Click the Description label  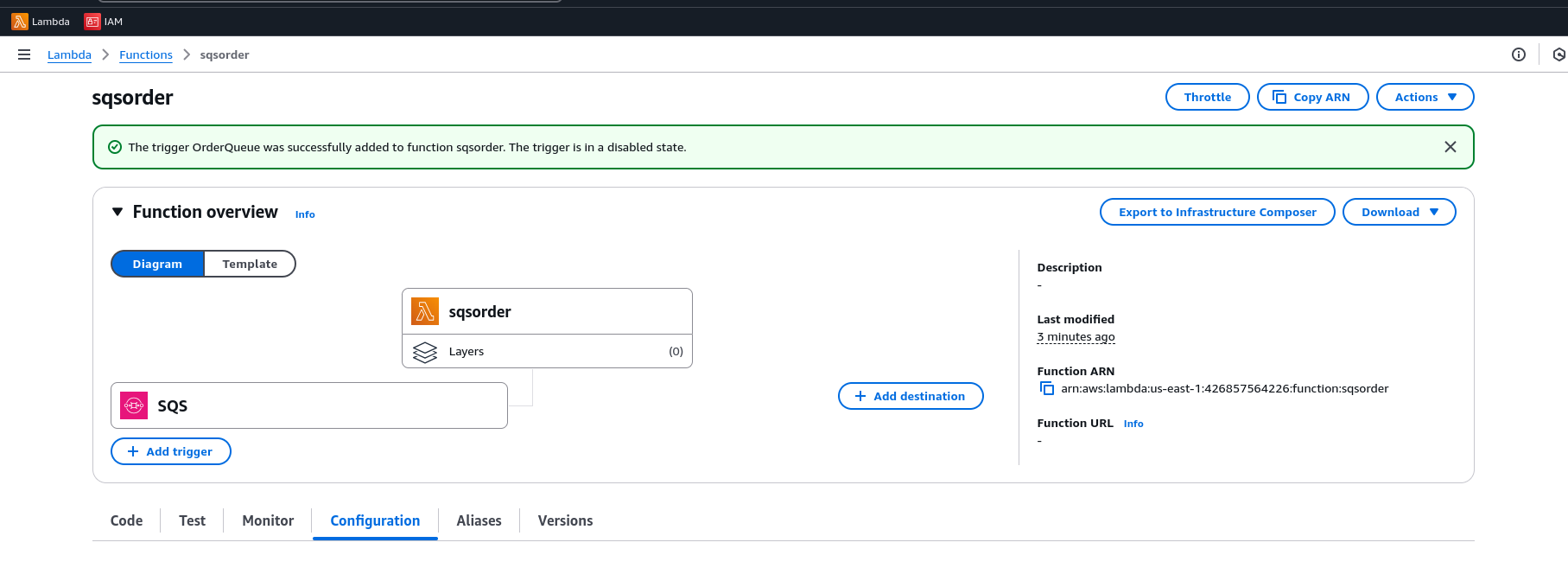pyautogui.click(x=1070, y=267)
